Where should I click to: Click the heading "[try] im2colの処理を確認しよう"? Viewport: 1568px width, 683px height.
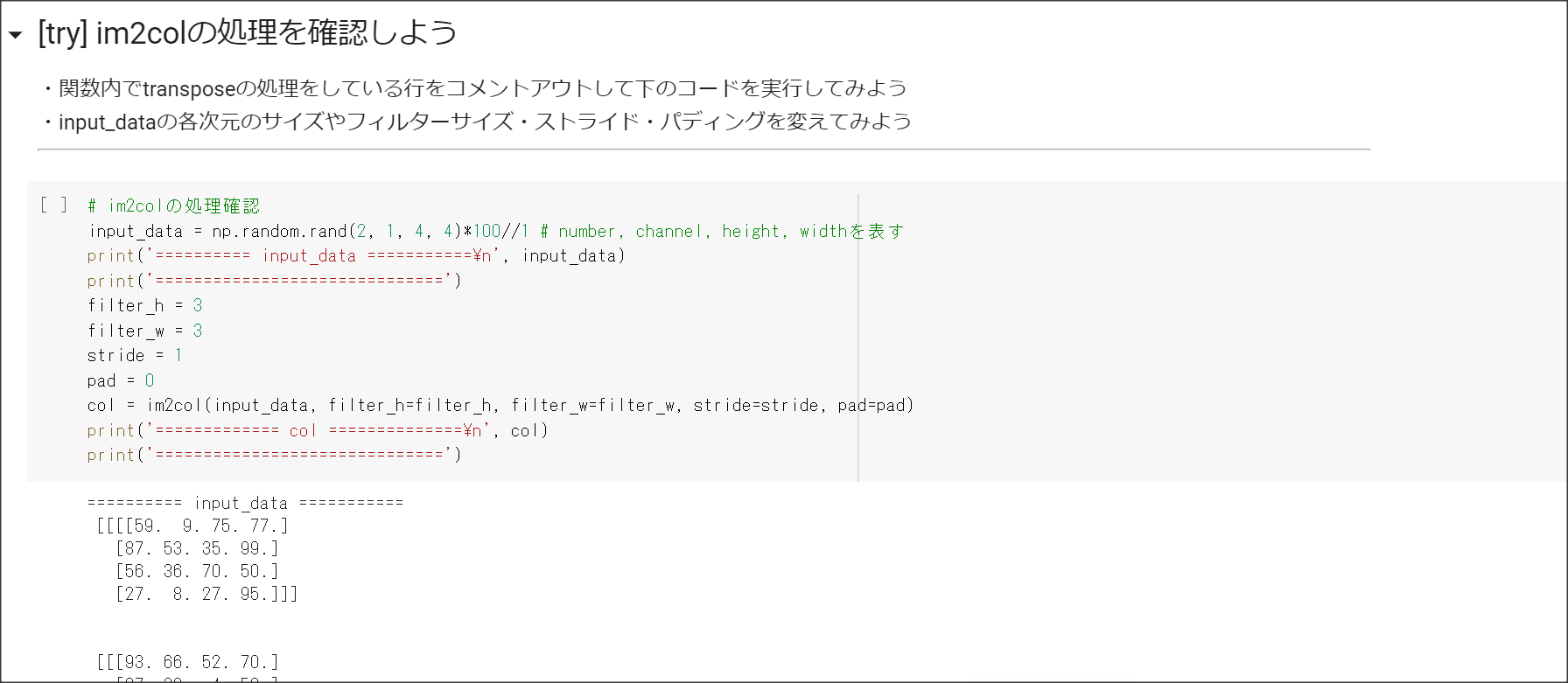point(248,33)
